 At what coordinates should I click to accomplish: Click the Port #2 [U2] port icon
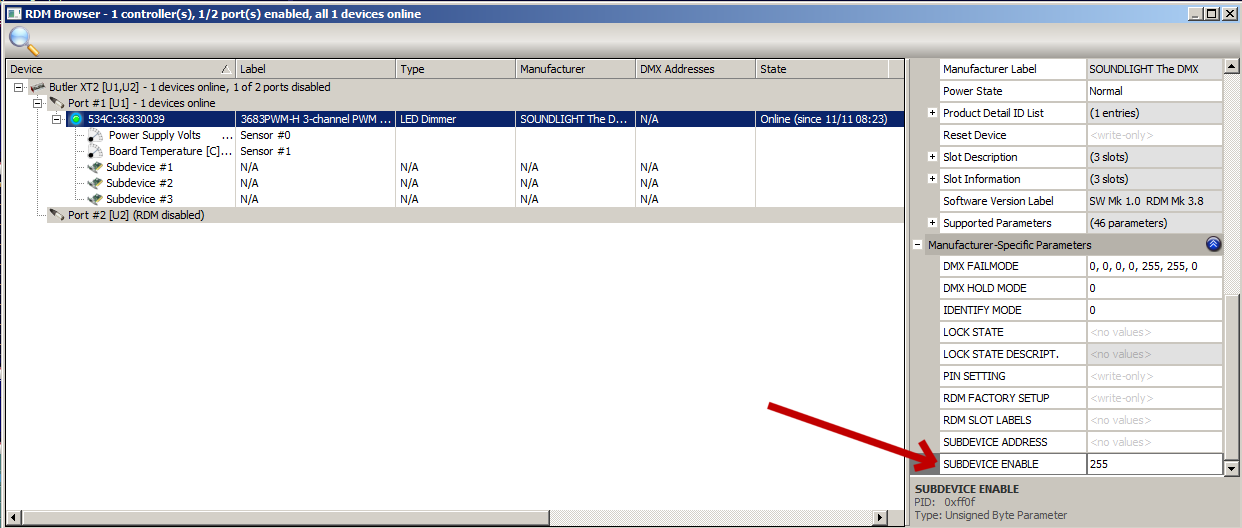coord(57,215)
